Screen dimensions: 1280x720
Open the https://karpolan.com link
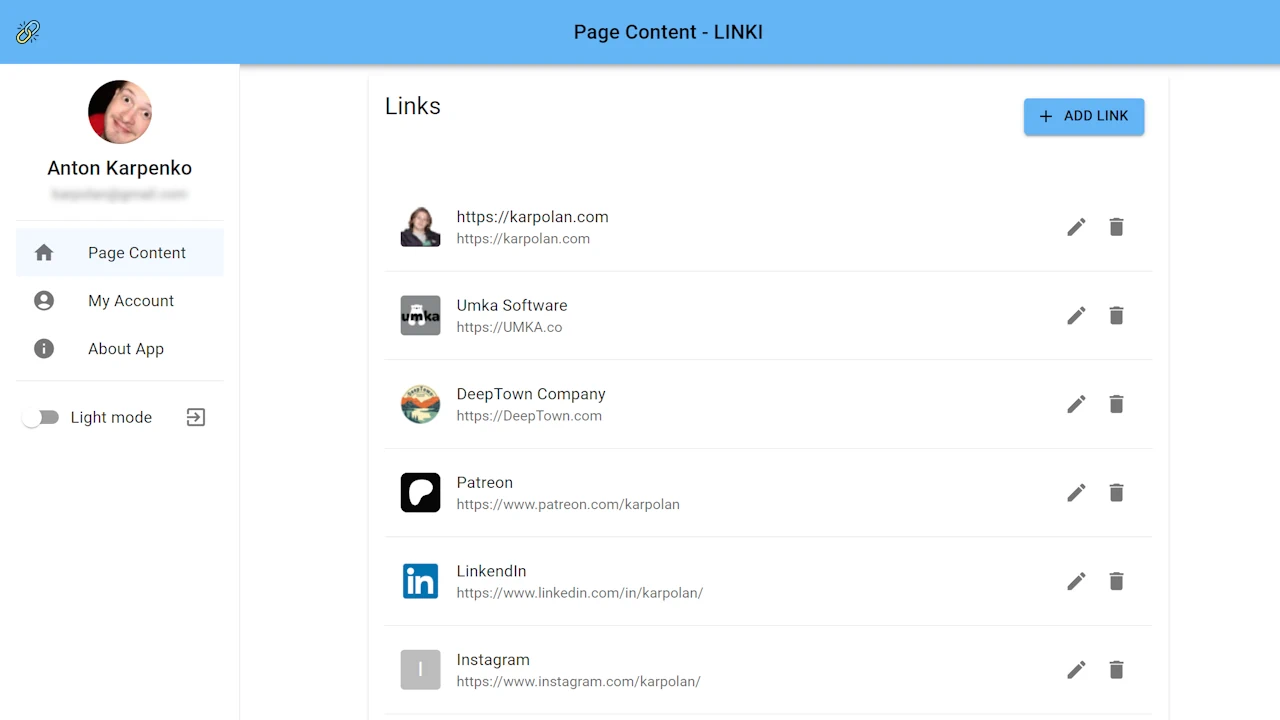532,217
